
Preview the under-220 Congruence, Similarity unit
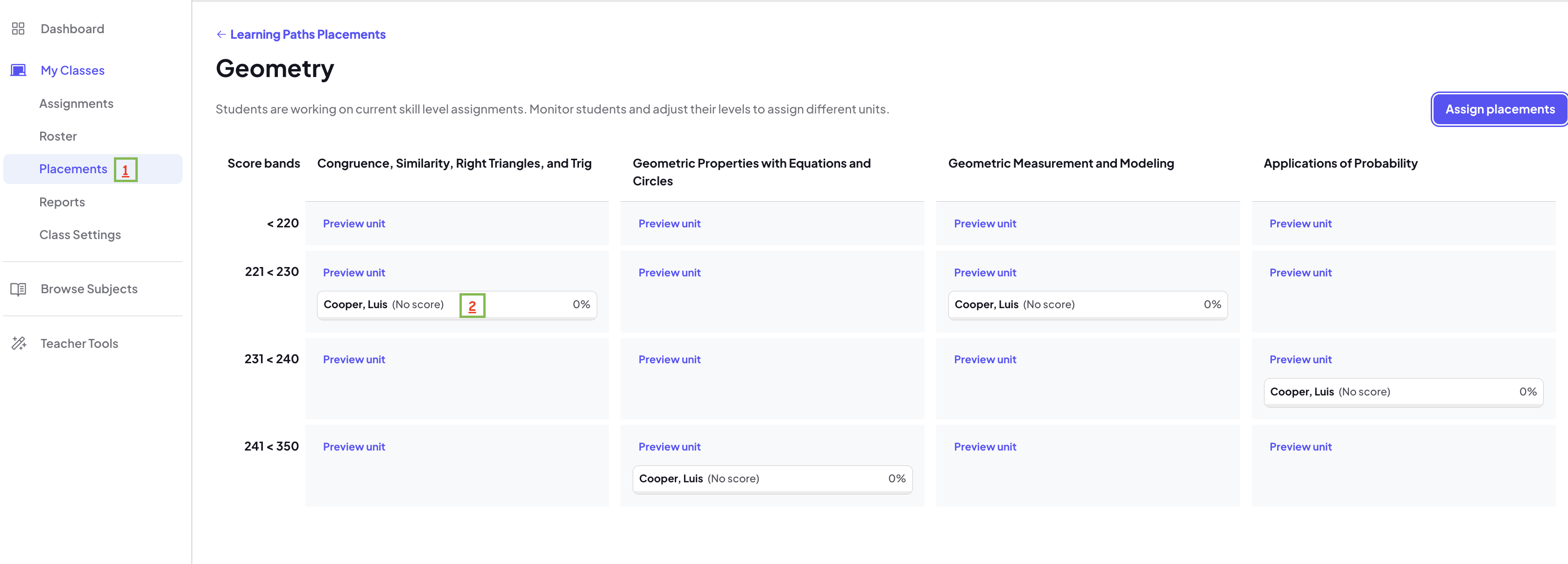353,224
